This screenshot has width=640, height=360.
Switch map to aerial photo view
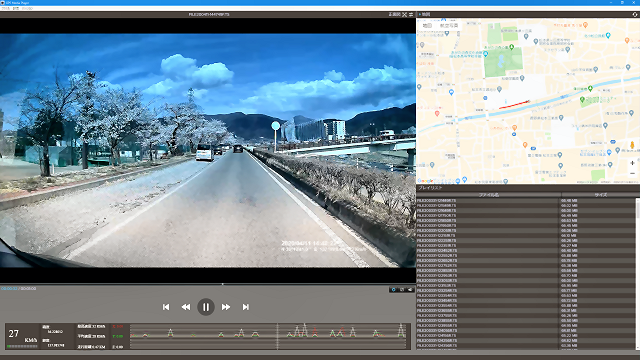tap(449, 25)
